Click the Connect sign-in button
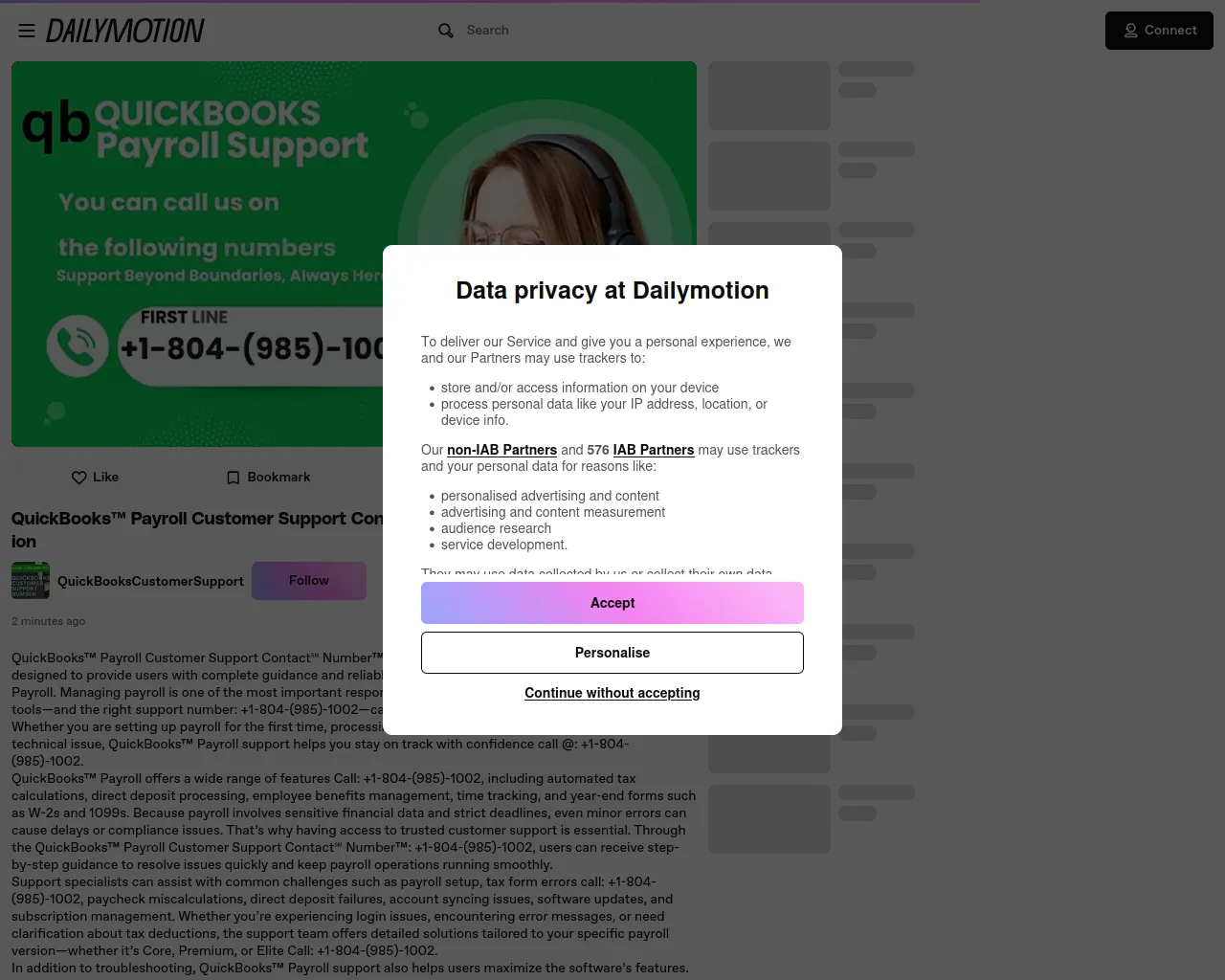 (x=1159, y=31)
